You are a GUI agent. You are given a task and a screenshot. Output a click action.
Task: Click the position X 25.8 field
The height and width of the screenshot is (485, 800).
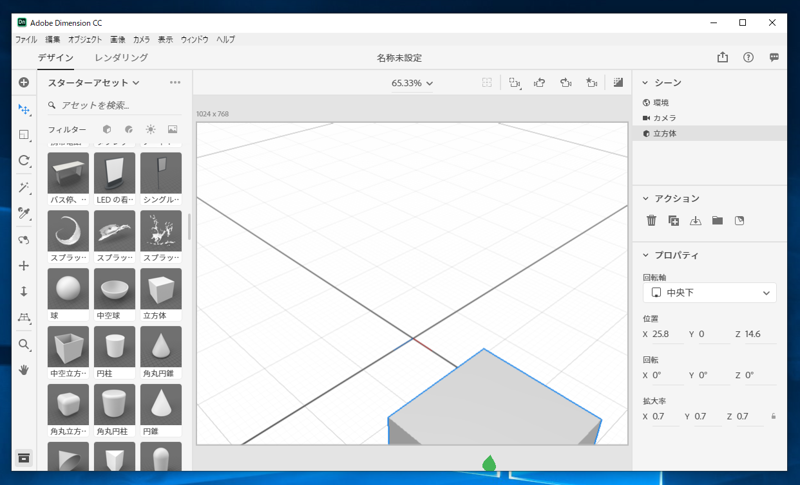(667, 334)
